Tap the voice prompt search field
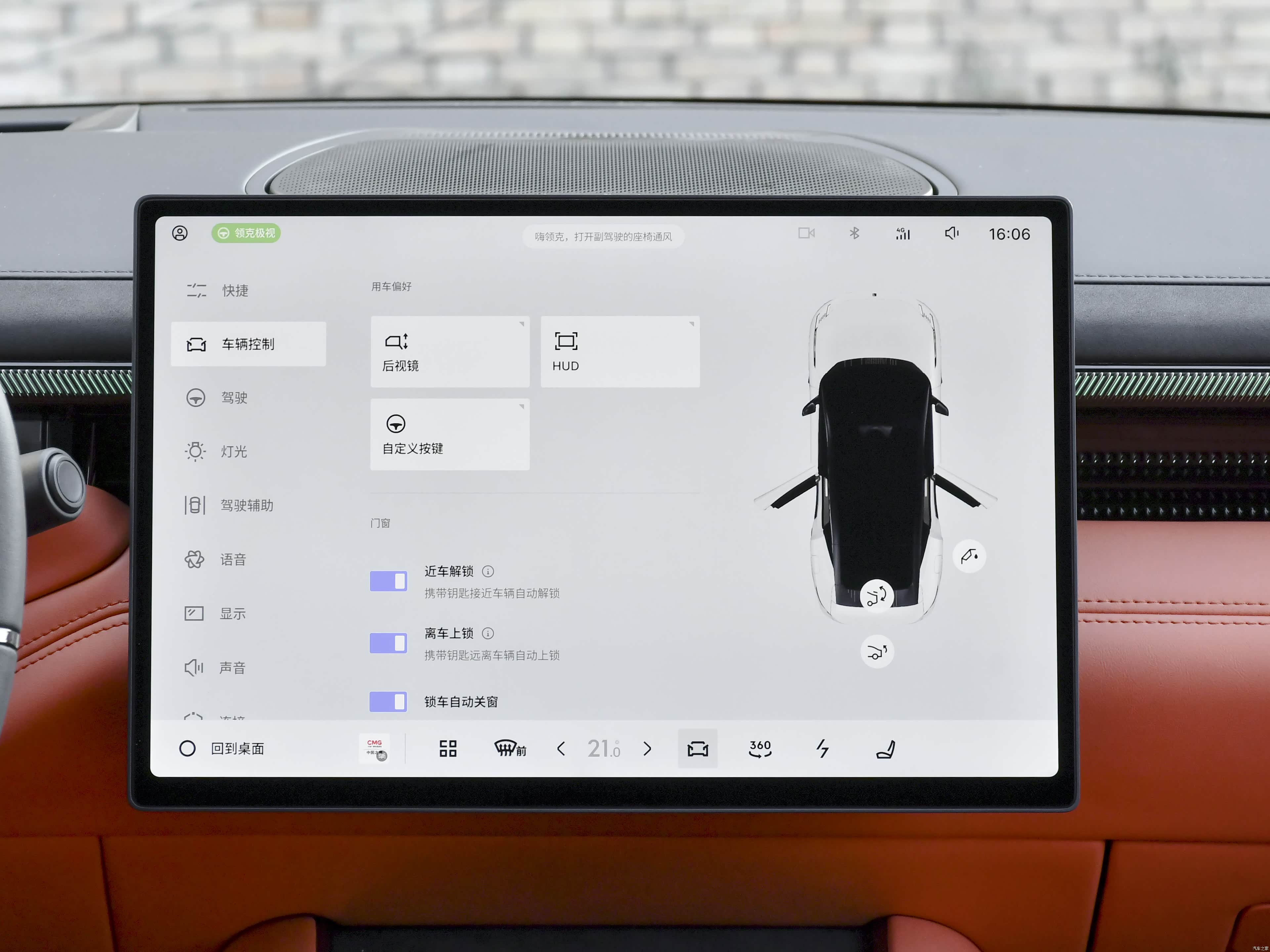This screenshot has width=1270, height=952. [603, 236]
